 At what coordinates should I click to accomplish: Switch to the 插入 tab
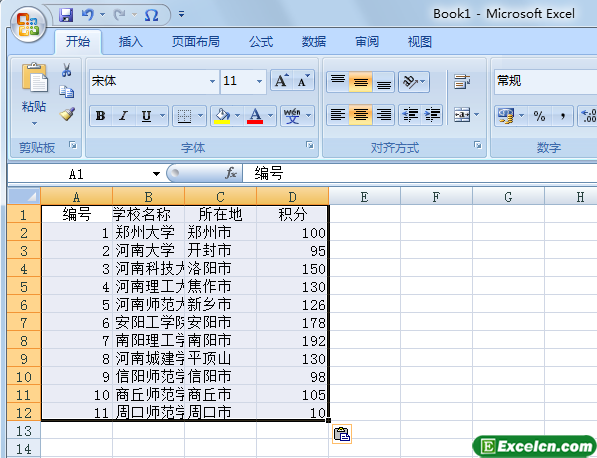pyautogui.click(x=131, y=41)
